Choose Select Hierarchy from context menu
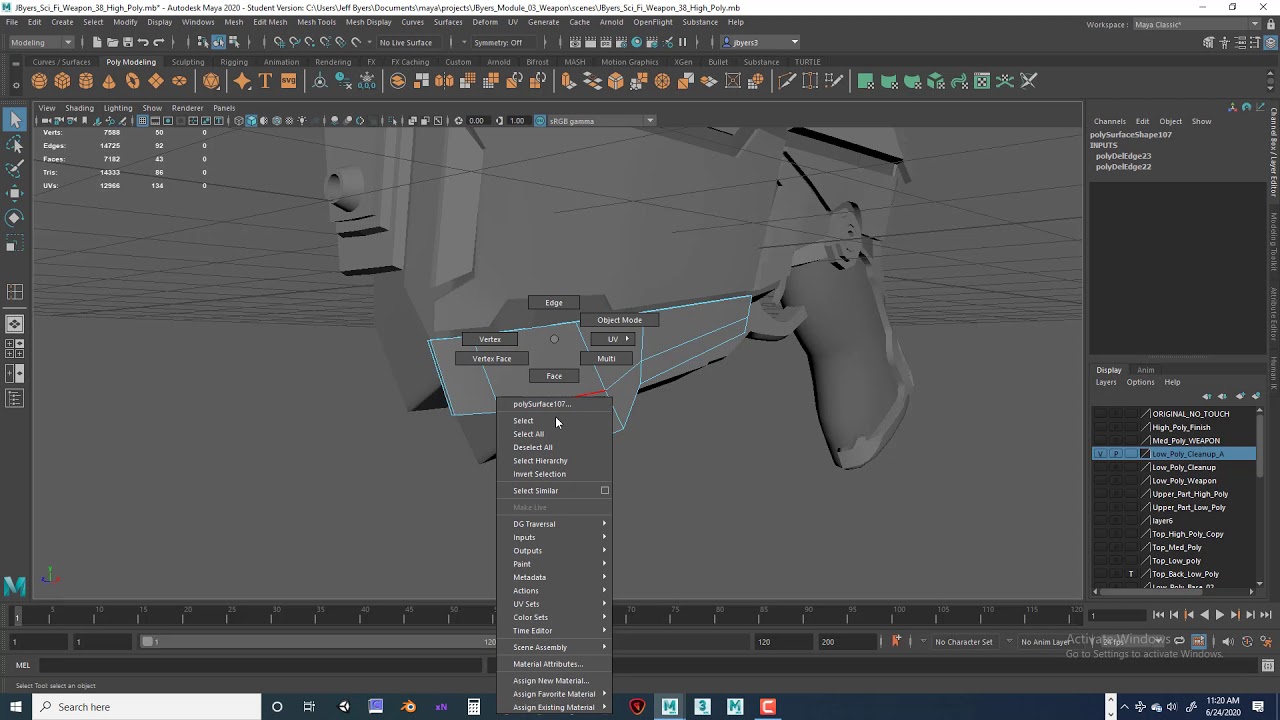The image size is (1280, 720). [x=540, y=461]
